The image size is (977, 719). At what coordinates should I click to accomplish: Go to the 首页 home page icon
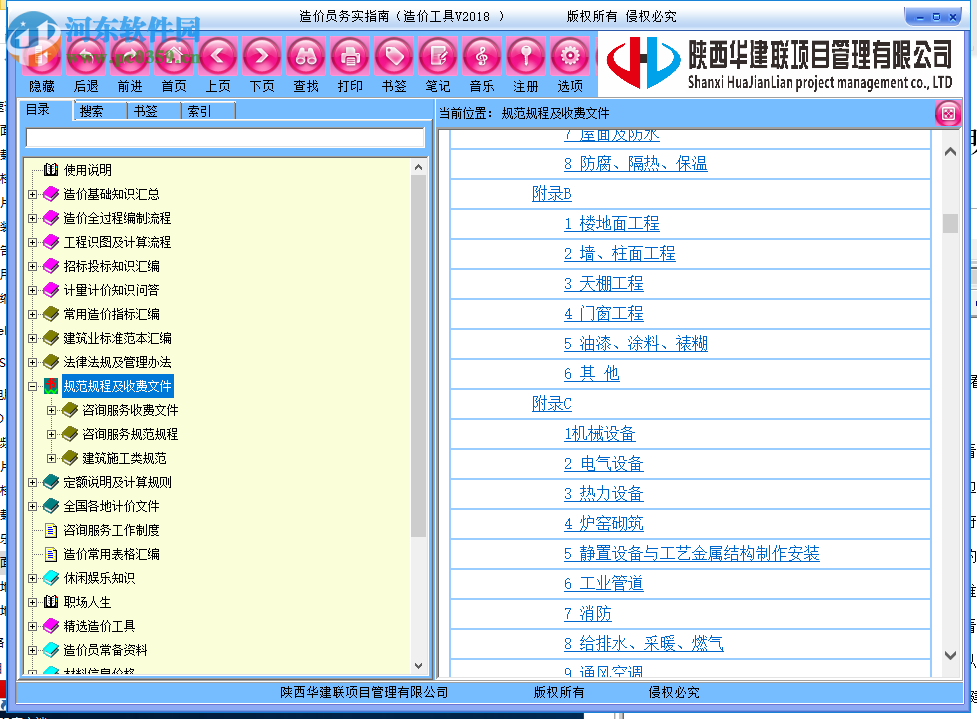click(174, 57)
